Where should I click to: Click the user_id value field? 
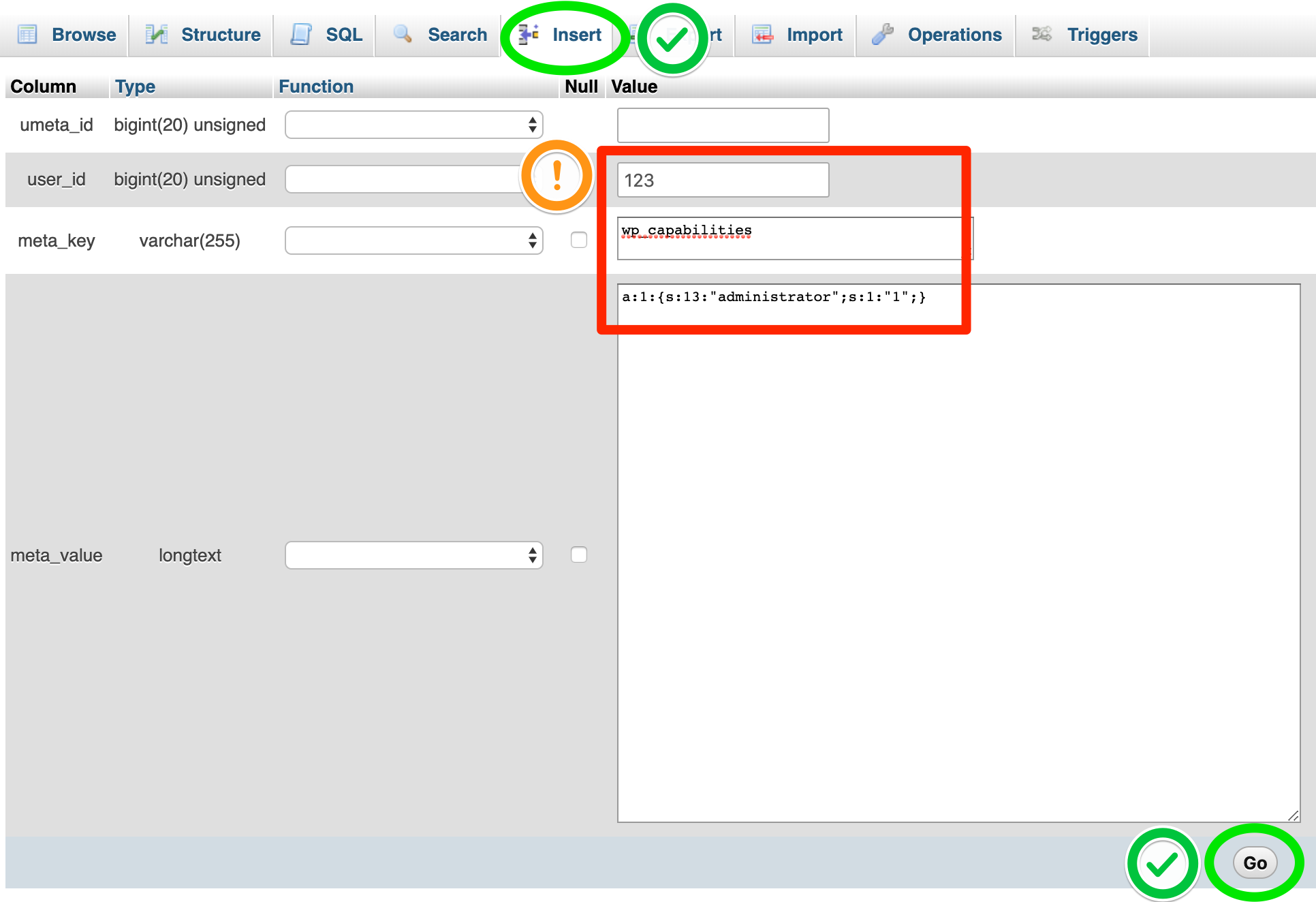click(x=723, y=180)
